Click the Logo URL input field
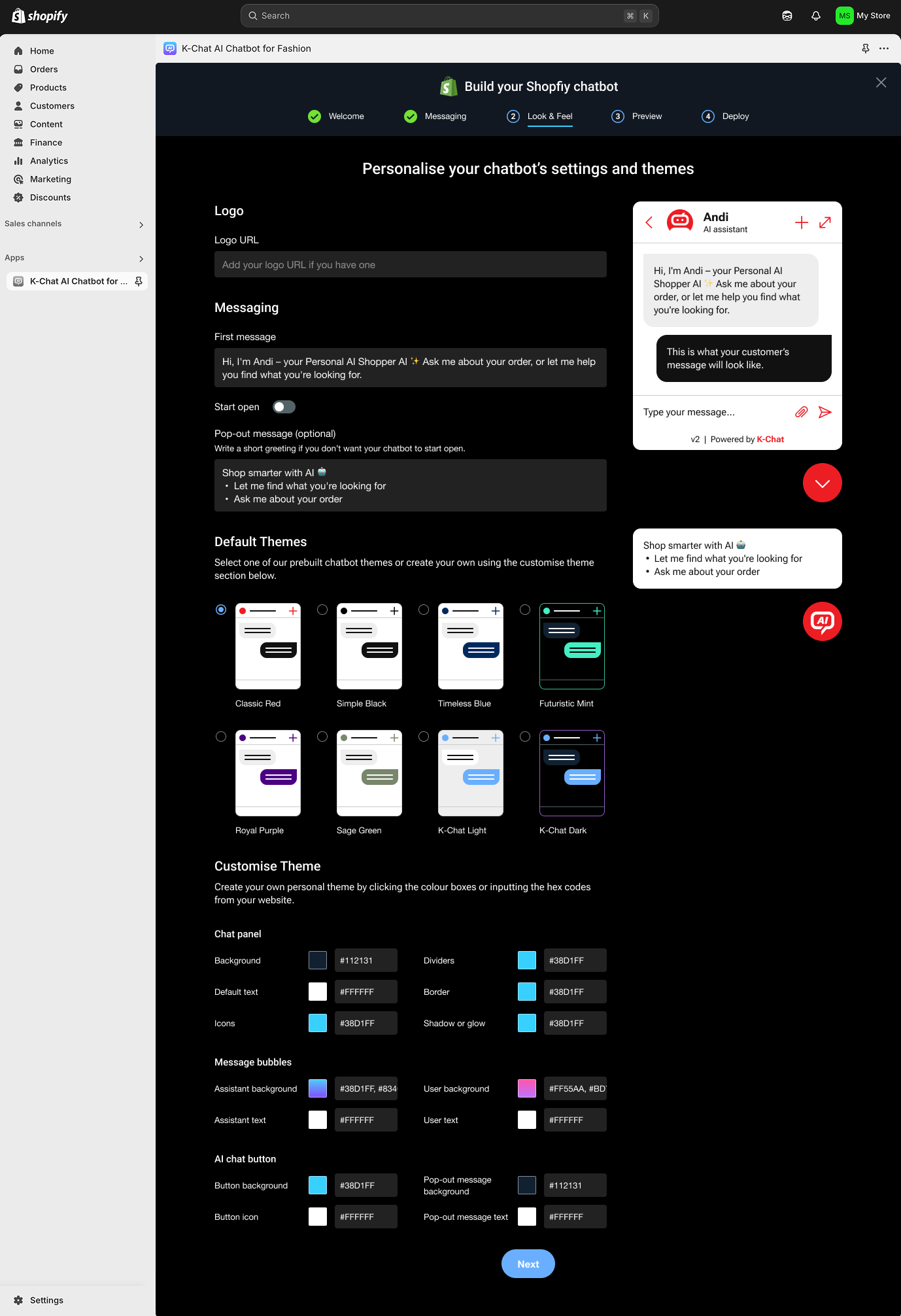The image size is (901, 1316). (x=411, y=264)
